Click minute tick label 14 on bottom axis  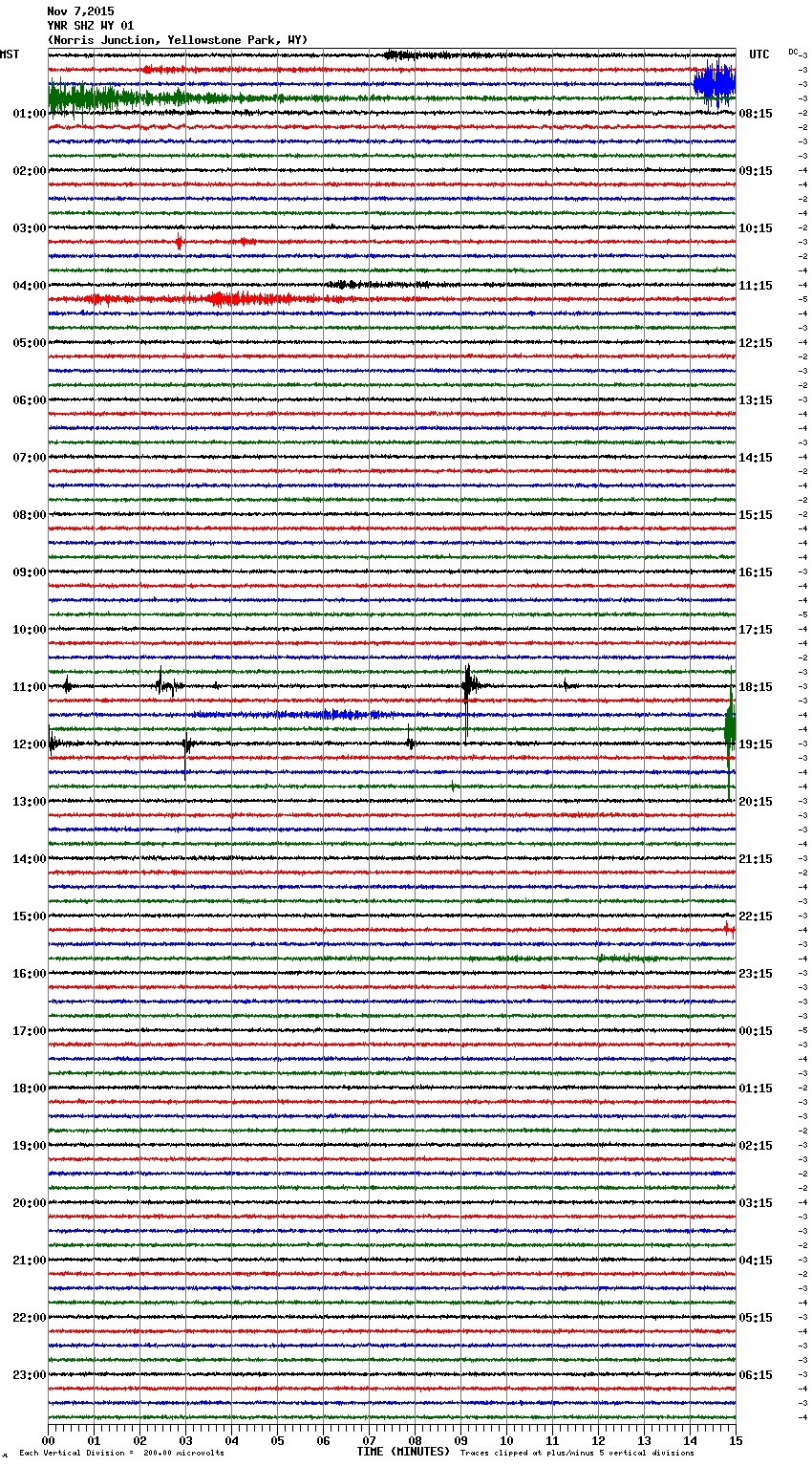[x=690, y=1440]
